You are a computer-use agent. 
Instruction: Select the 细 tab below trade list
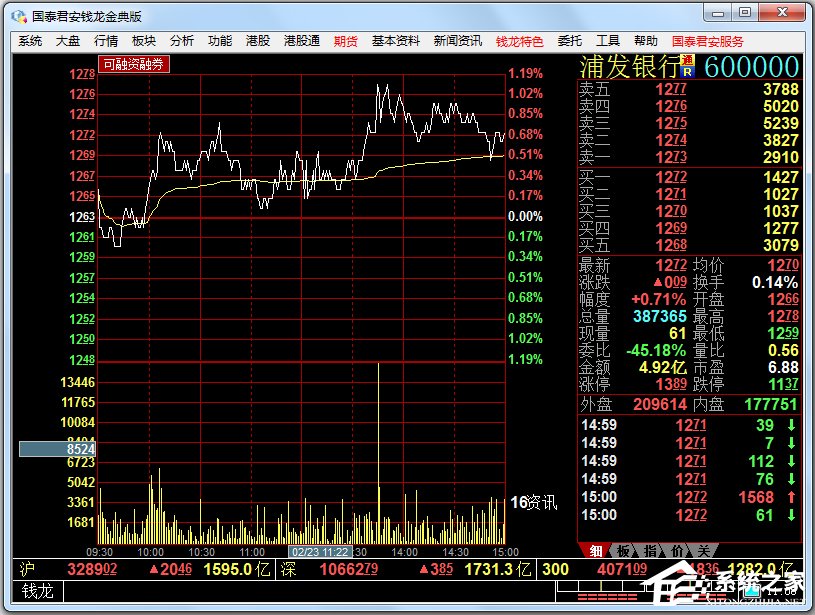pos(596,551)
